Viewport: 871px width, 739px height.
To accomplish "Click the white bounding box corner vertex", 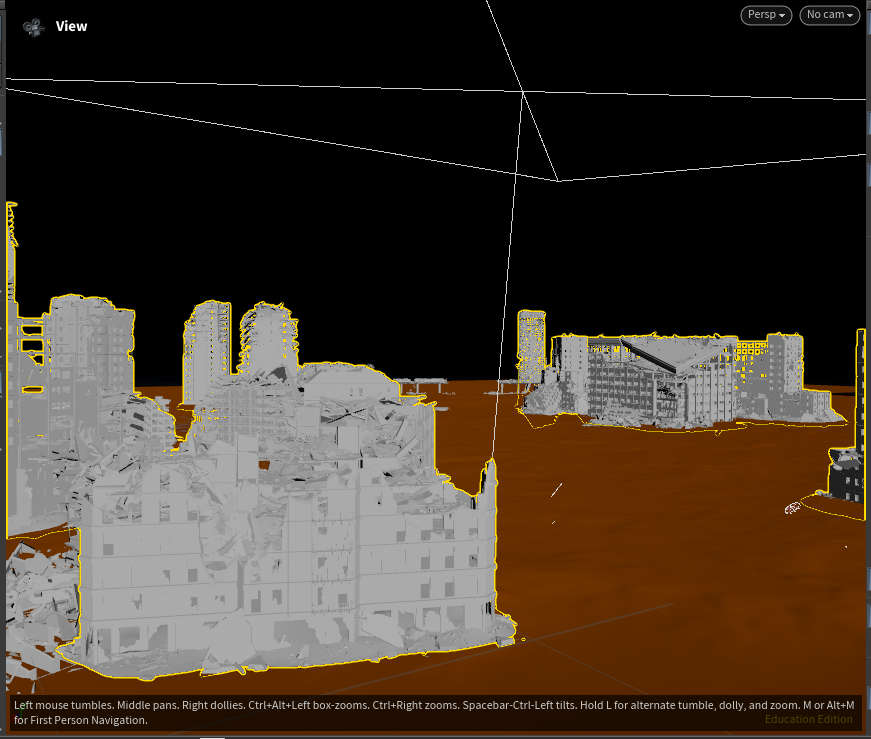I will coord(523,92).
